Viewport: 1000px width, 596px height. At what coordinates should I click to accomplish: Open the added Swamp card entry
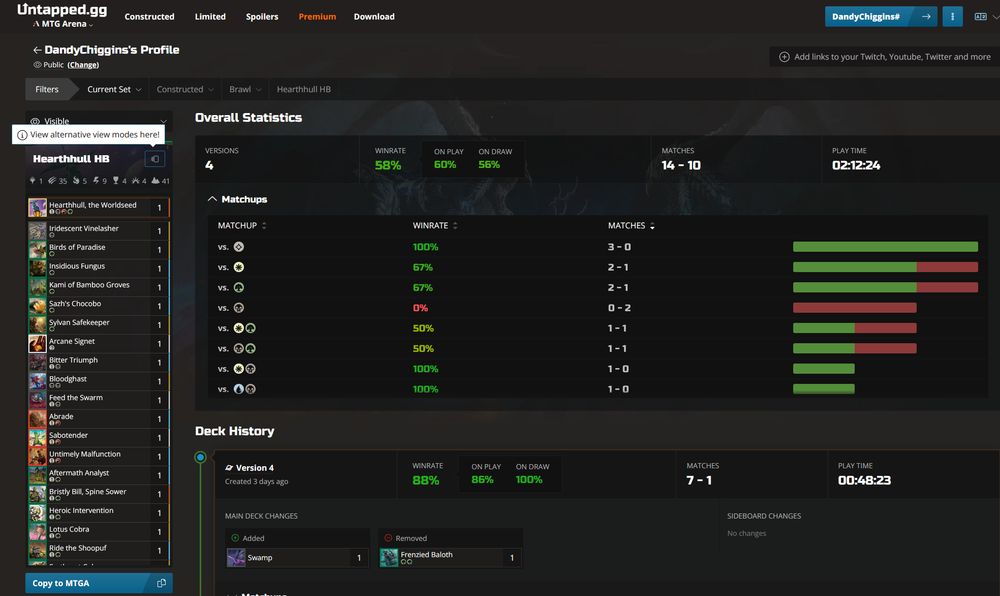coord(297,558)
